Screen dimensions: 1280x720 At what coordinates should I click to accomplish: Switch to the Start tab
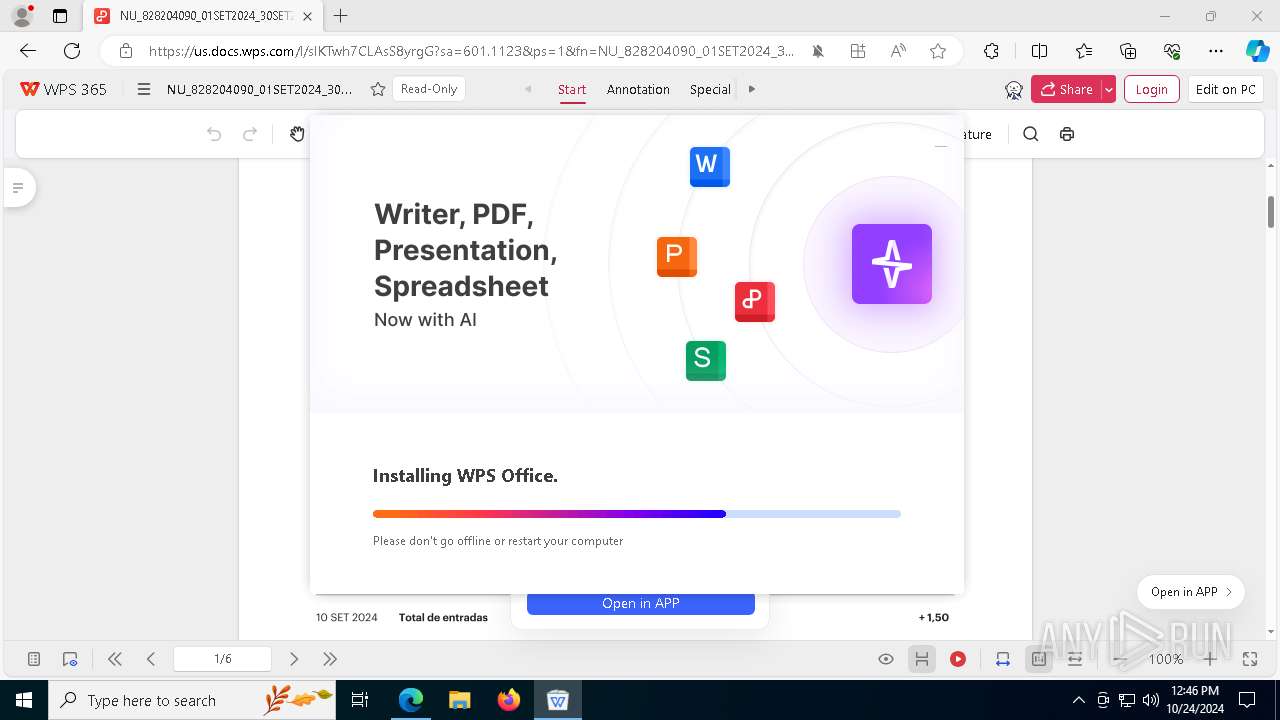pyautogui.click(x=572, y=89)
